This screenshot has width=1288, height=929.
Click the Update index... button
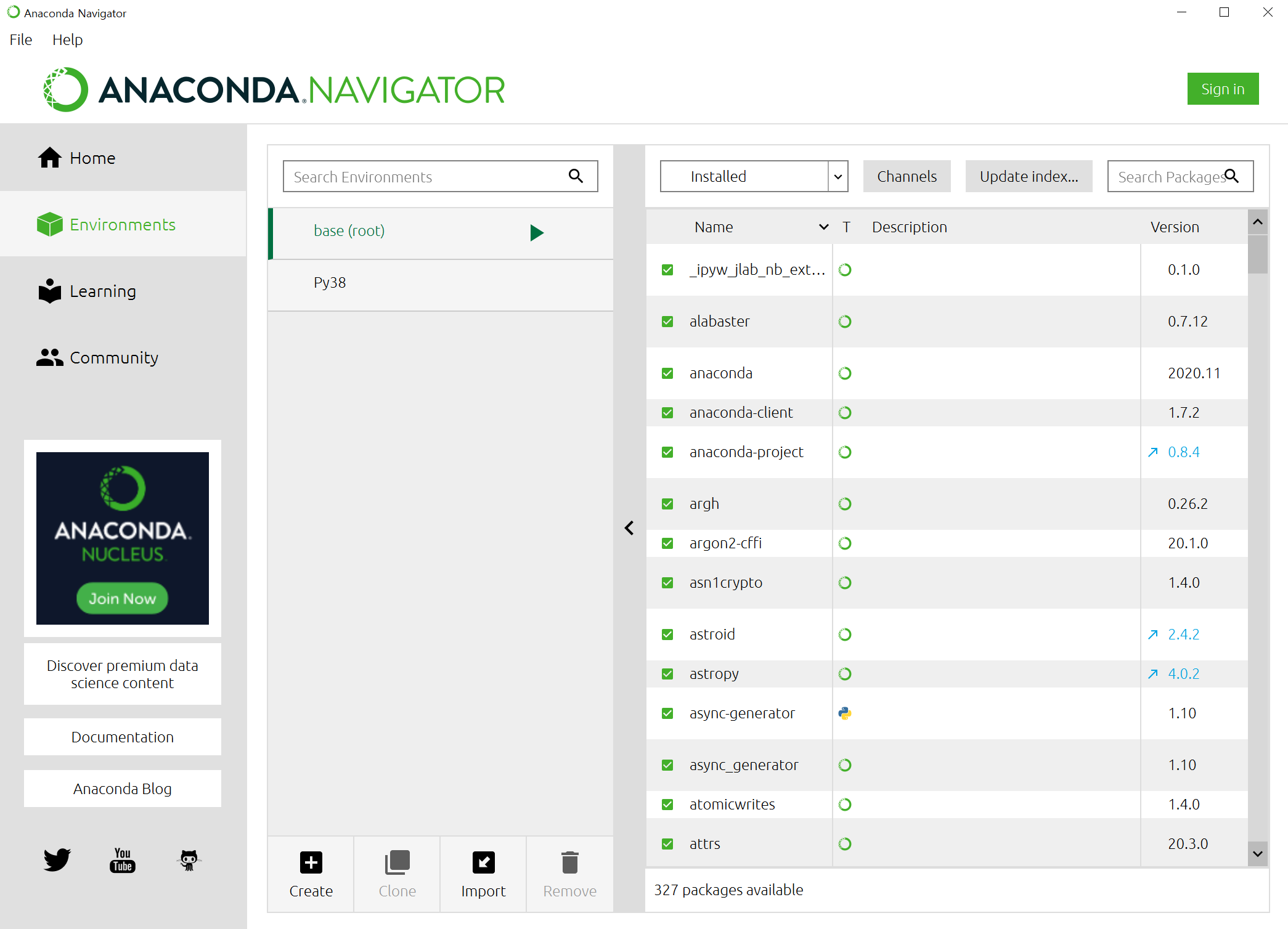[x=1029, y=176]
